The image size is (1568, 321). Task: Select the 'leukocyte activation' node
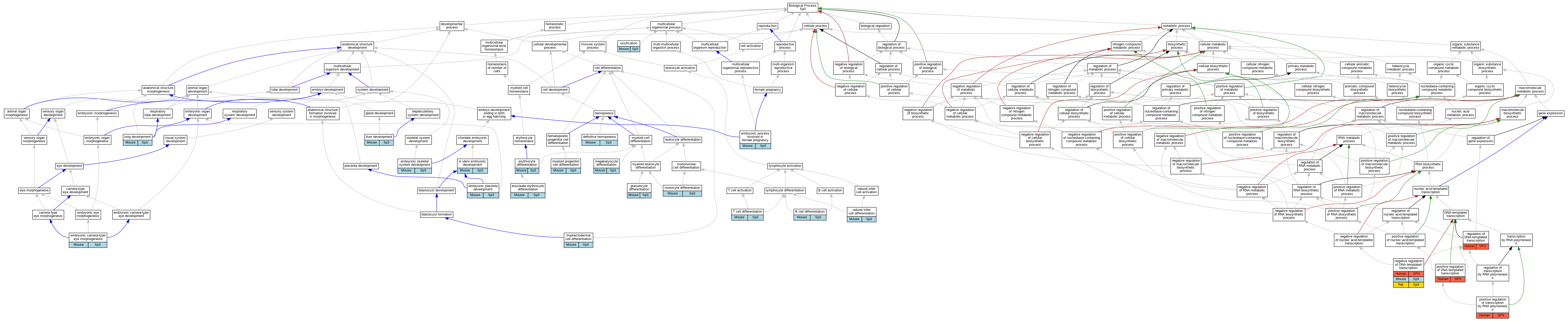coord(680,68)
